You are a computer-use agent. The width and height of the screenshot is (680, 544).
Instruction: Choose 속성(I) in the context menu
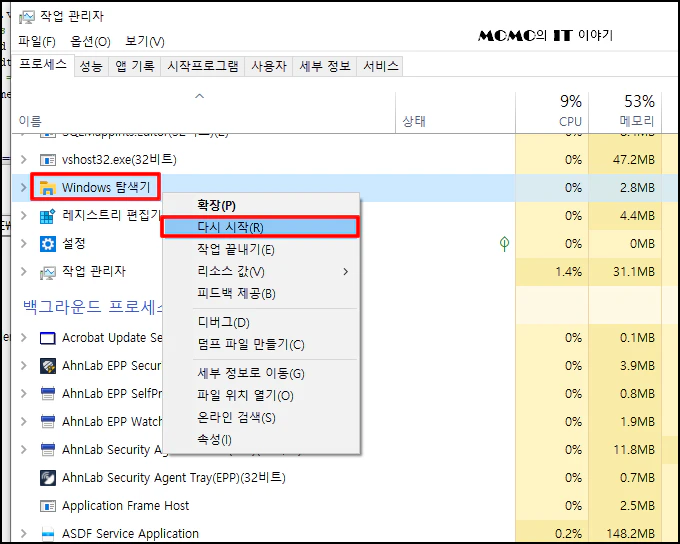(x=261, y=439)
